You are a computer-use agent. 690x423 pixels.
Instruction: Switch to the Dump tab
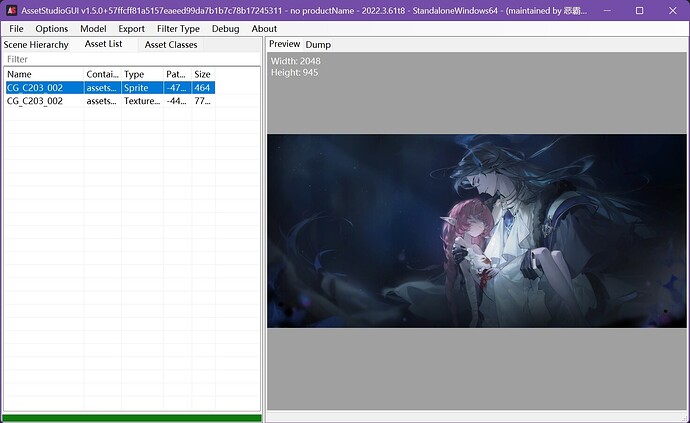coord(318,45)
